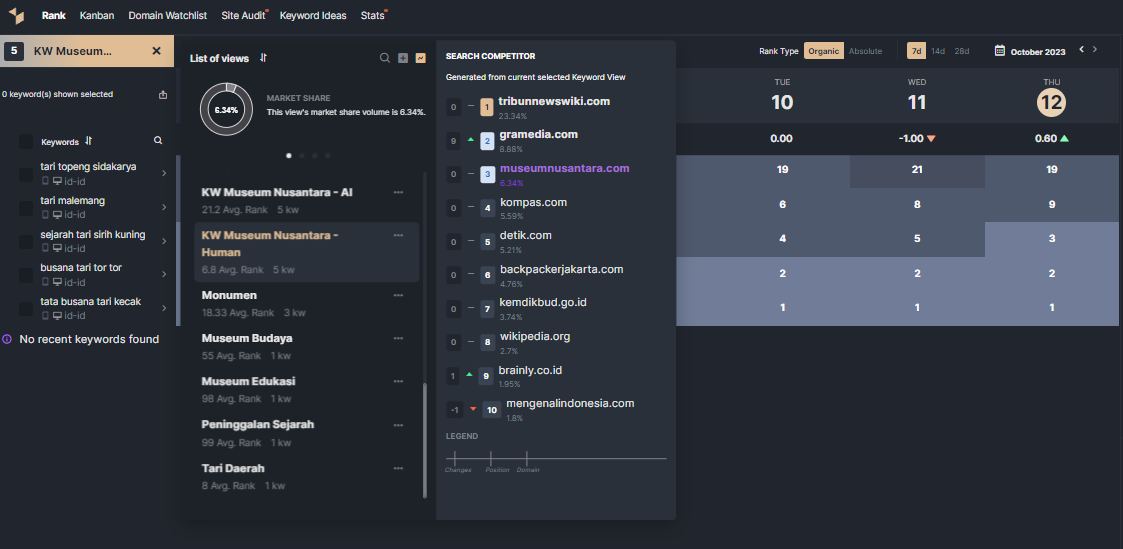Check the tari malemang keyword
1123x549 pixels.
coord(26,208)
